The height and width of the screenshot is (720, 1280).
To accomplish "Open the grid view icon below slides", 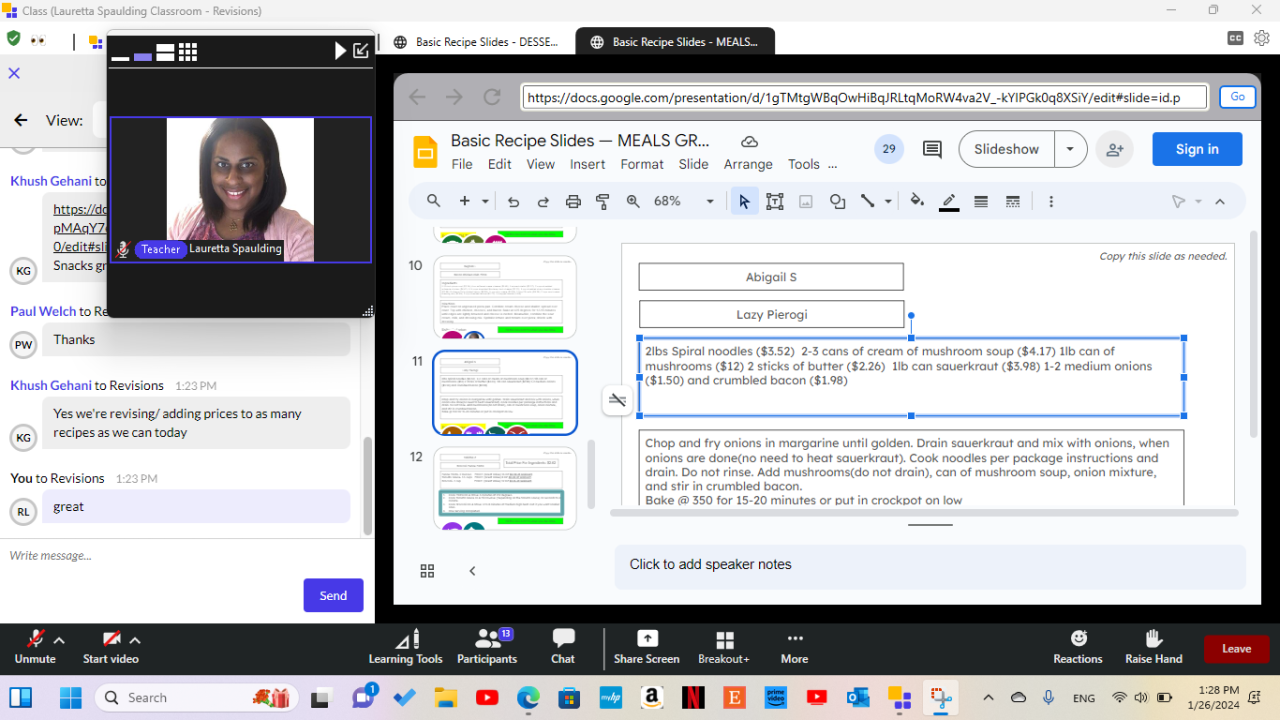I will pos(427,571).
